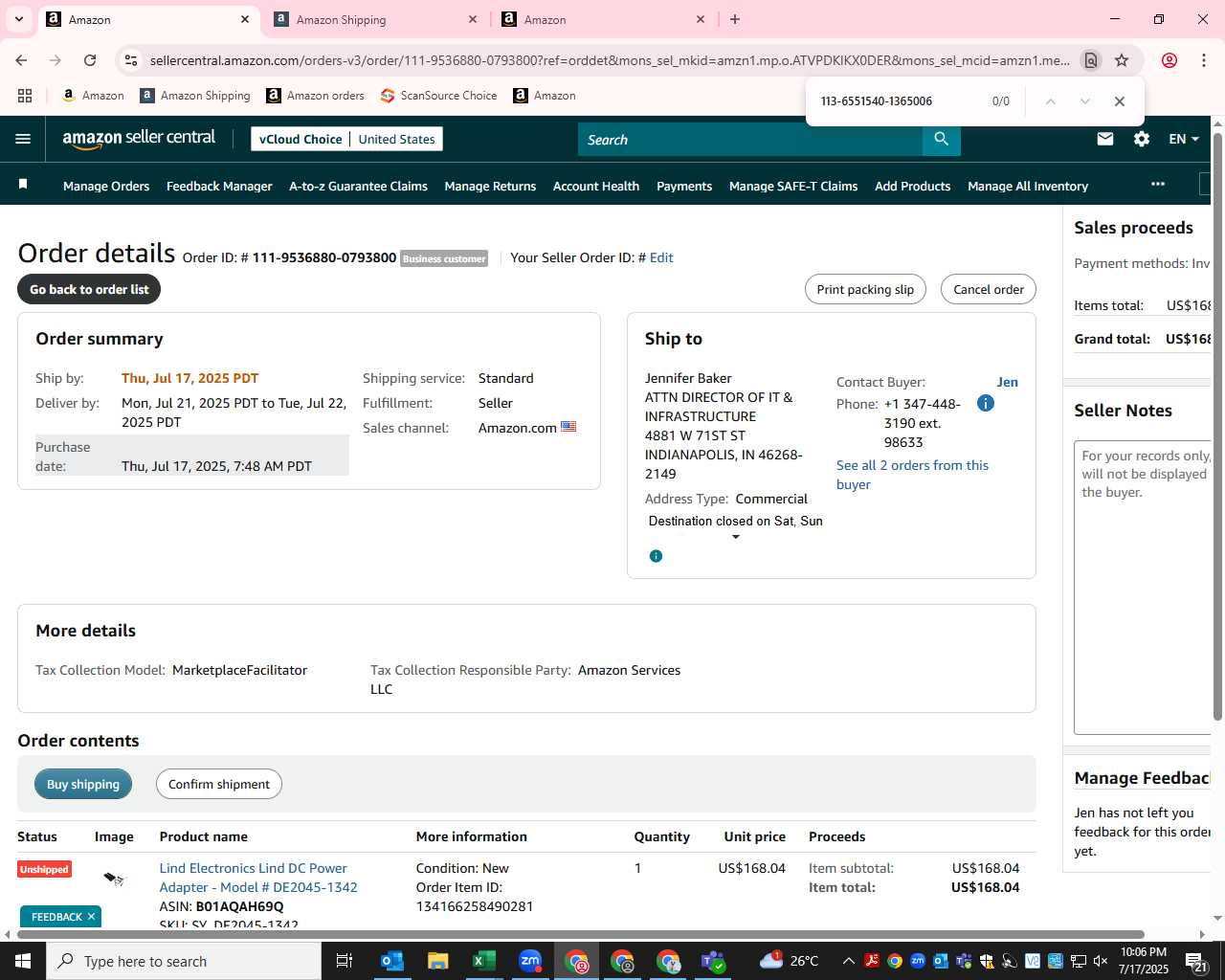
Task: Open the Seller Central hamburger menu
Action: pos(23,139)
